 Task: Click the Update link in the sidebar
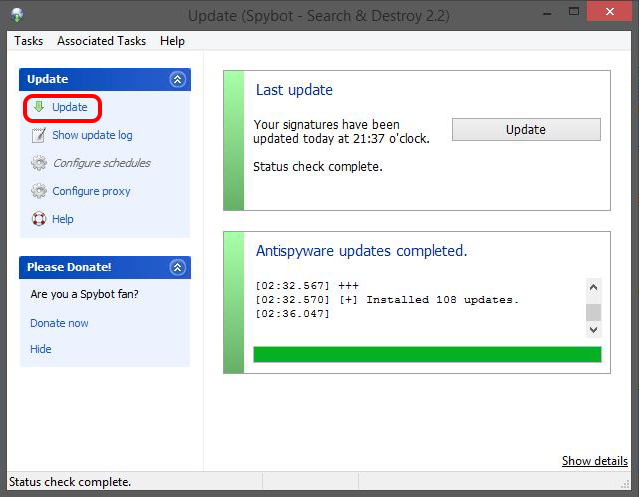click(70, 107)
